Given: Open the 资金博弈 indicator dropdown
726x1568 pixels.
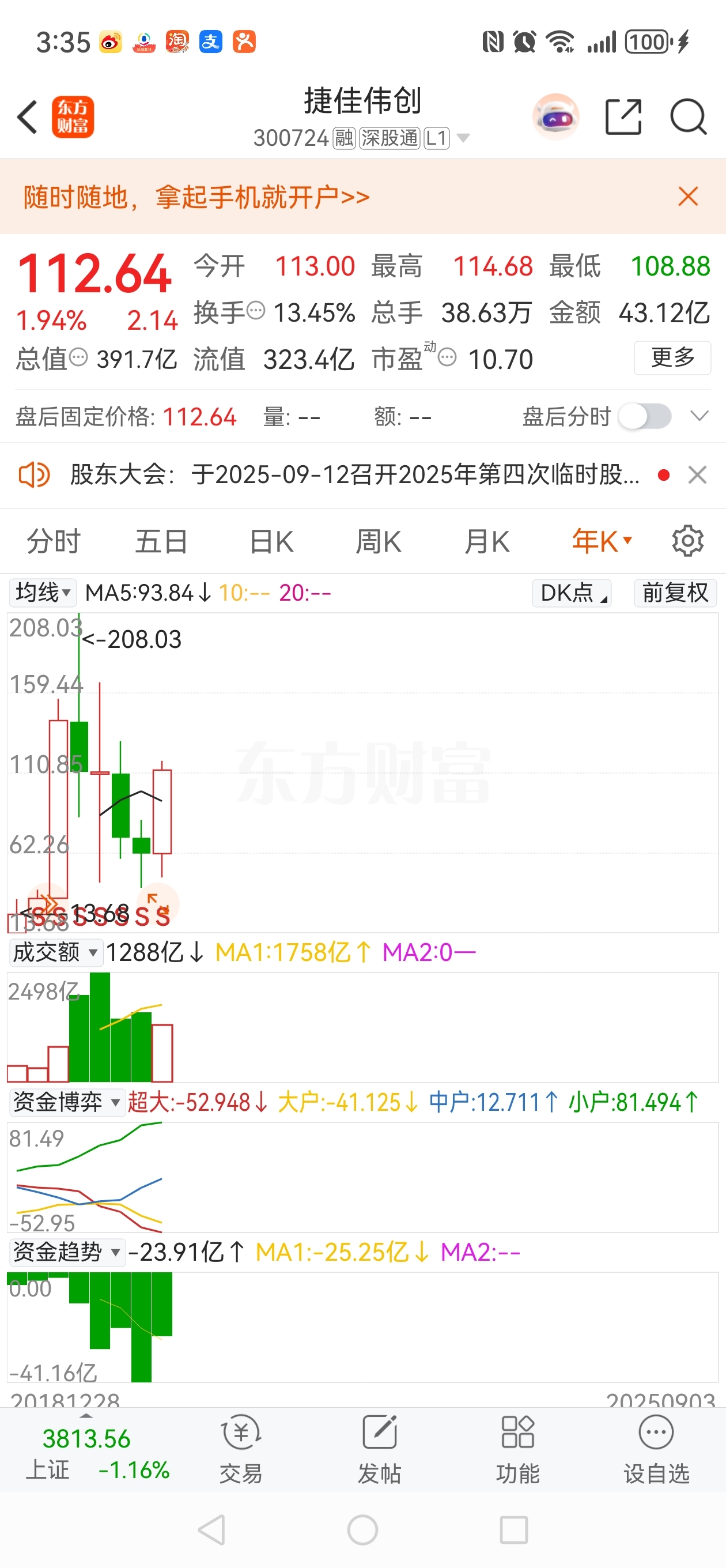Looking at the screenshot, I should (x=67, y=1102).
